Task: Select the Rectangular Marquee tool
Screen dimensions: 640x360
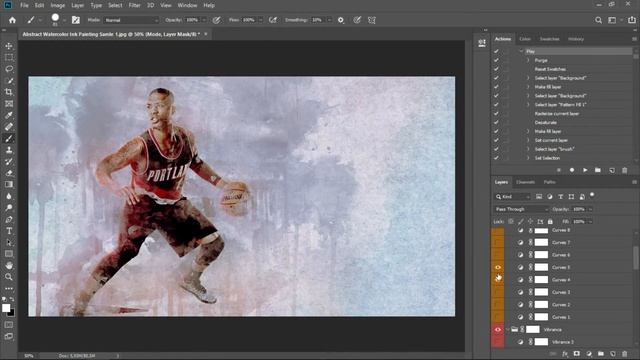Action: 9,58
